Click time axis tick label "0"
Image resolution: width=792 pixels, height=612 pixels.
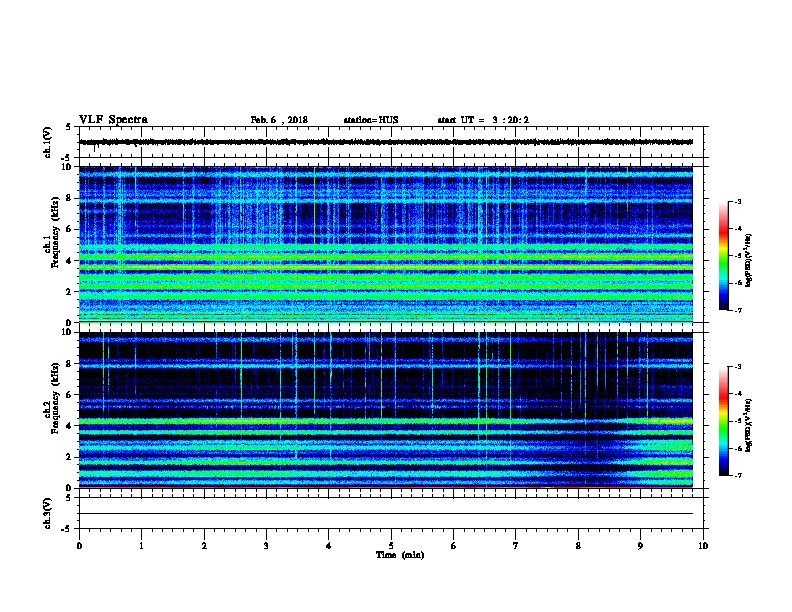(x=79, y=546)
